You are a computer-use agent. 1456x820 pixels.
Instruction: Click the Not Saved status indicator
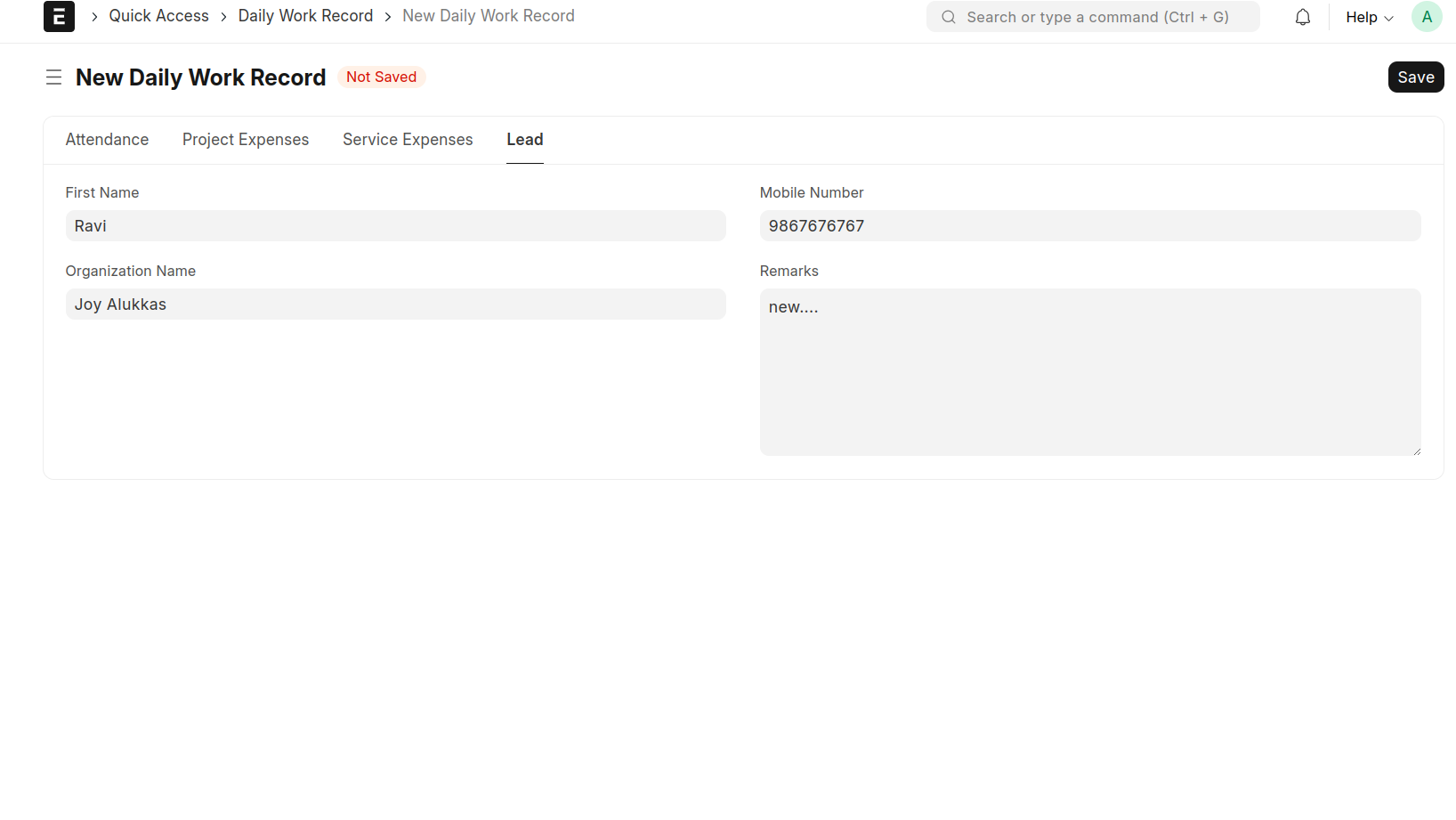pyautogui.click(x=381, y=77)
